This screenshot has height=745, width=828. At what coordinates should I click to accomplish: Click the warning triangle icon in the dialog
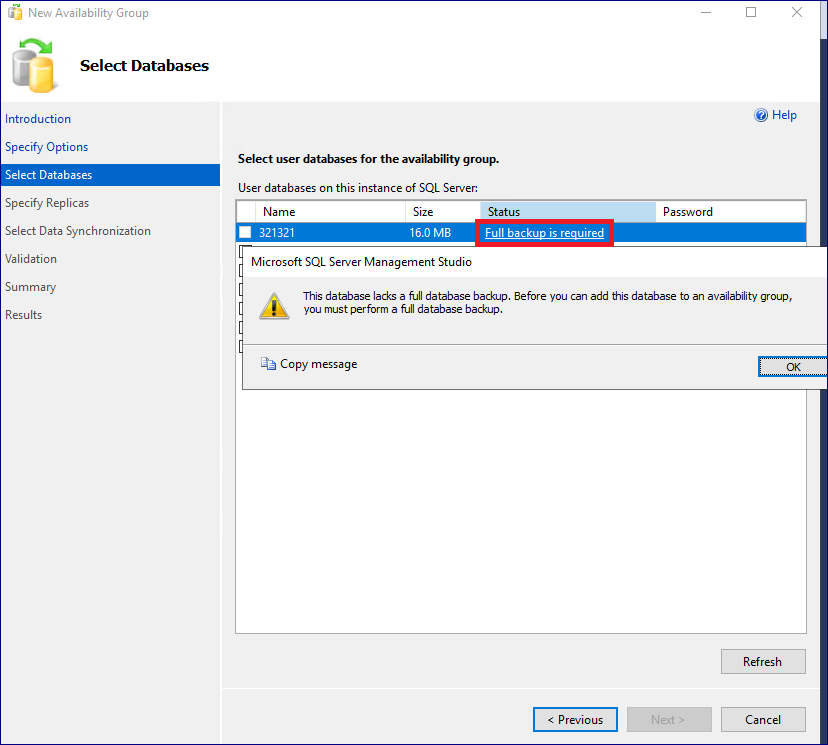click(x=274, y=306)
